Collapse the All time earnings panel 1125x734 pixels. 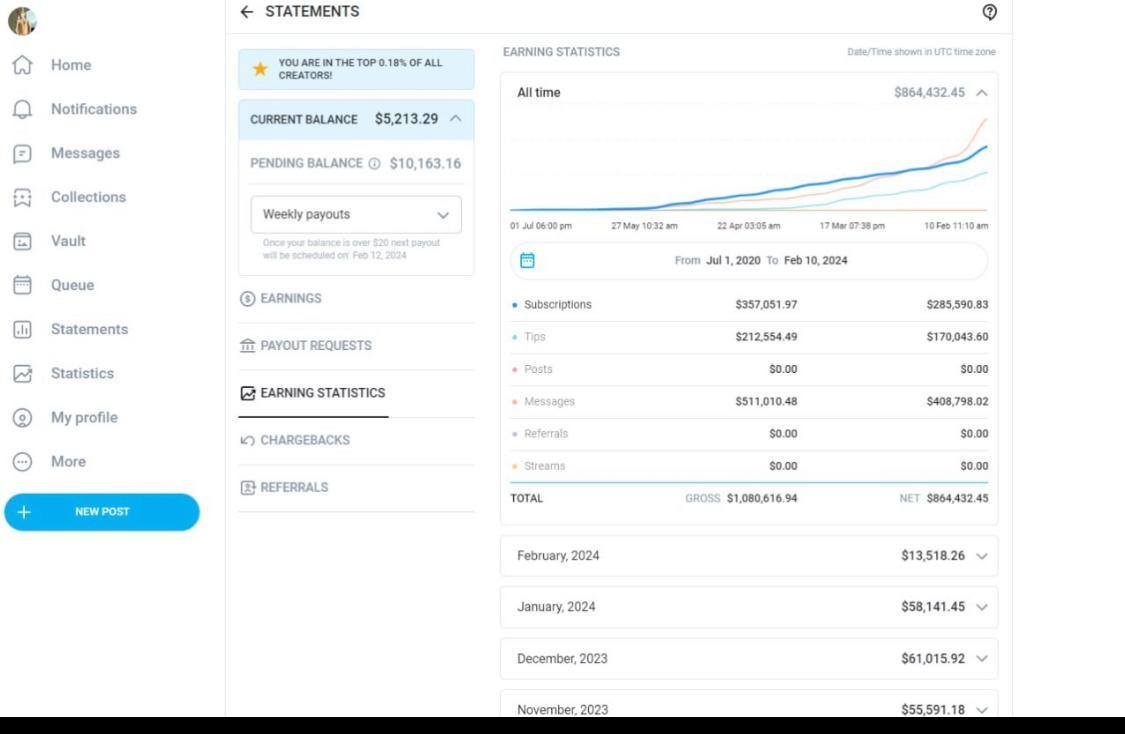(981, 93)
